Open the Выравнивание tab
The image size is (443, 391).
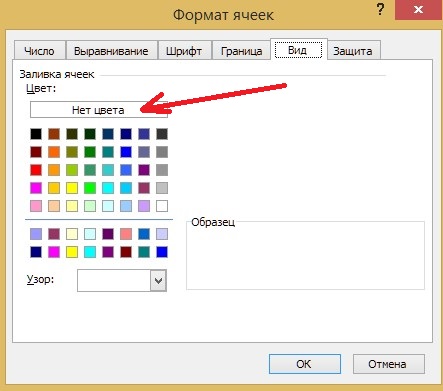pos(111,51)
